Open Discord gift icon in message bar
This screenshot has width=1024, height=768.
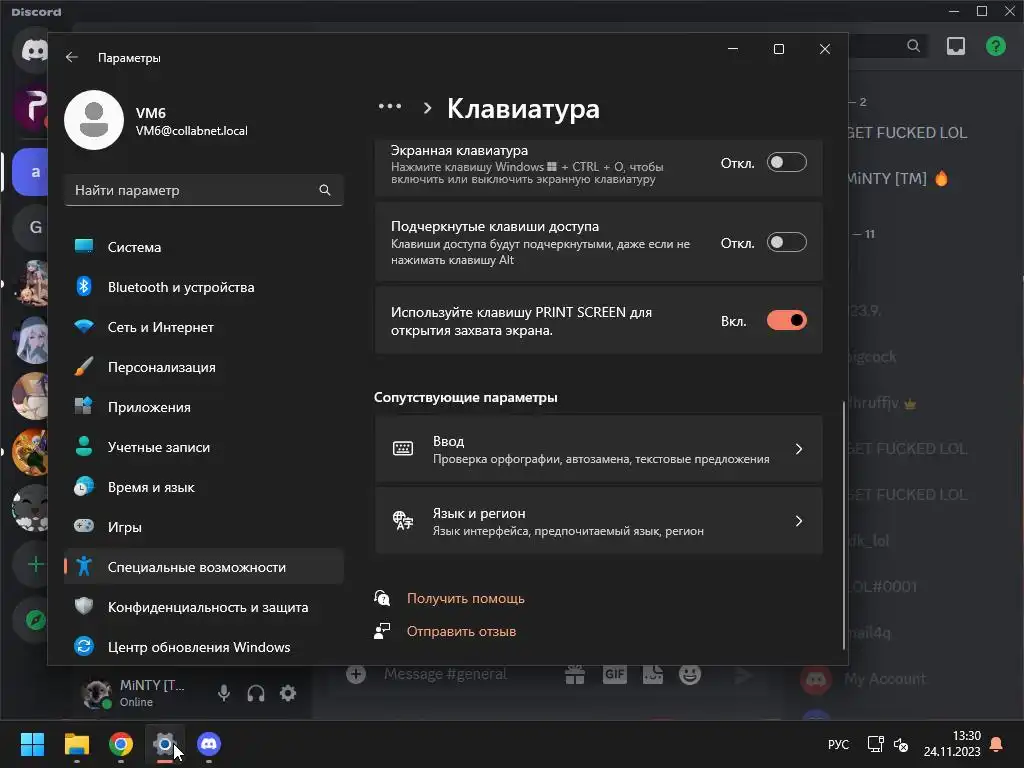(575, 675)
